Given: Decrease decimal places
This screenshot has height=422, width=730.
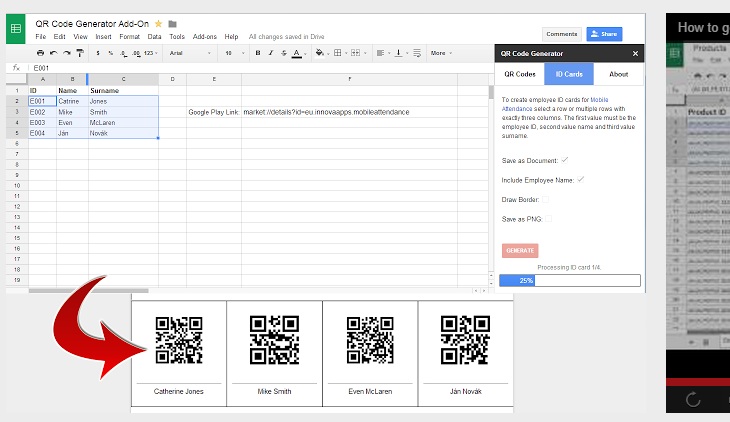Looking at the screenshot, I should tap(123, 53).
